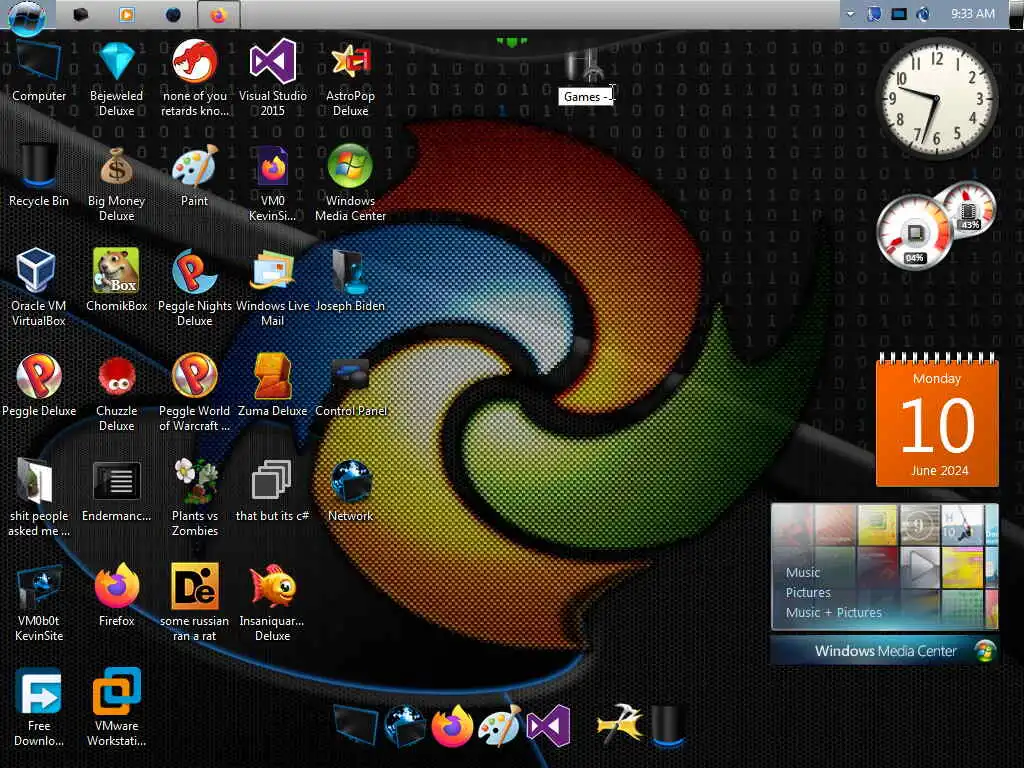The image size is (1024, 768).
Task: Select Music + Pictures in gadget
Action: point(833,613)
